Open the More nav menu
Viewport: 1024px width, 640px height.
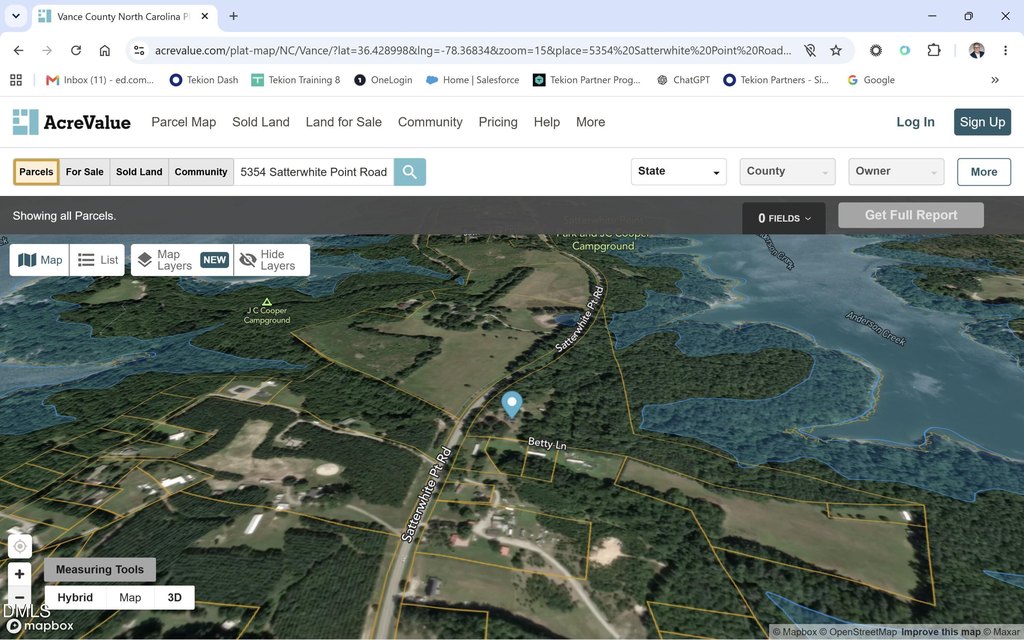590,122
